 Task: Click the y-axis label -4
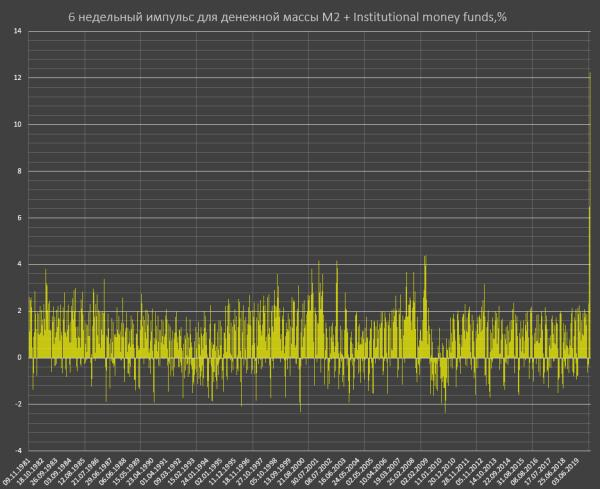pyautogui.click(x=18, y=451)
